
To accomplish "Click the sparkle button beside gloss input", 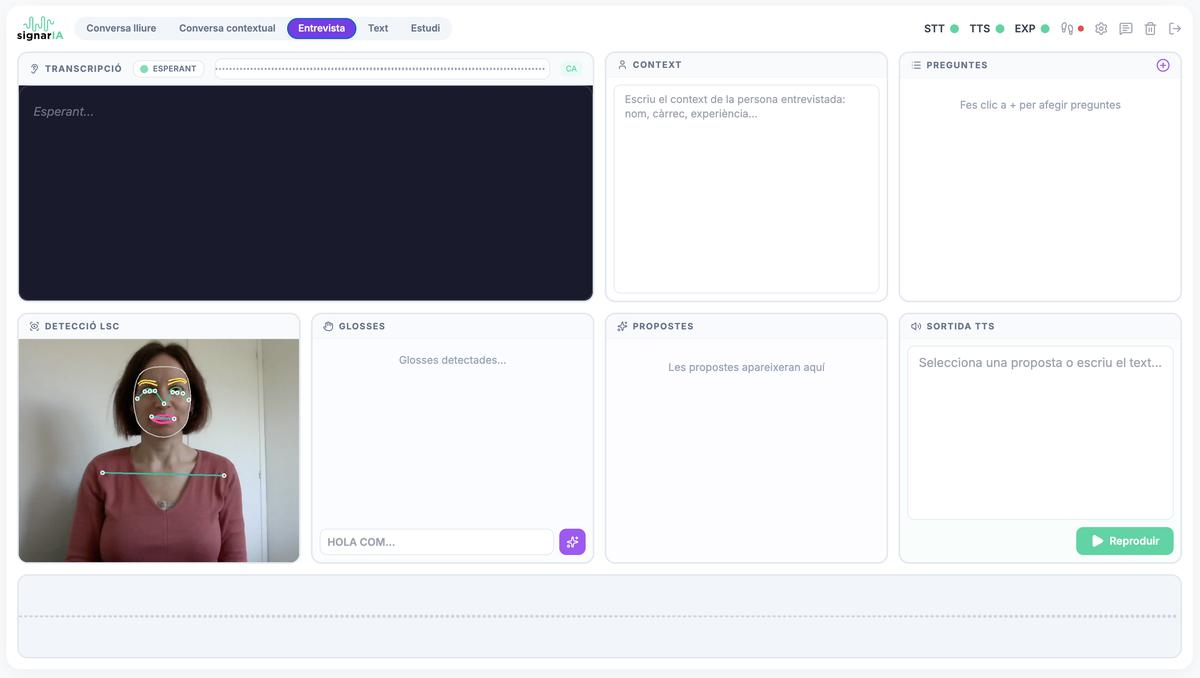I will [572, 542].
